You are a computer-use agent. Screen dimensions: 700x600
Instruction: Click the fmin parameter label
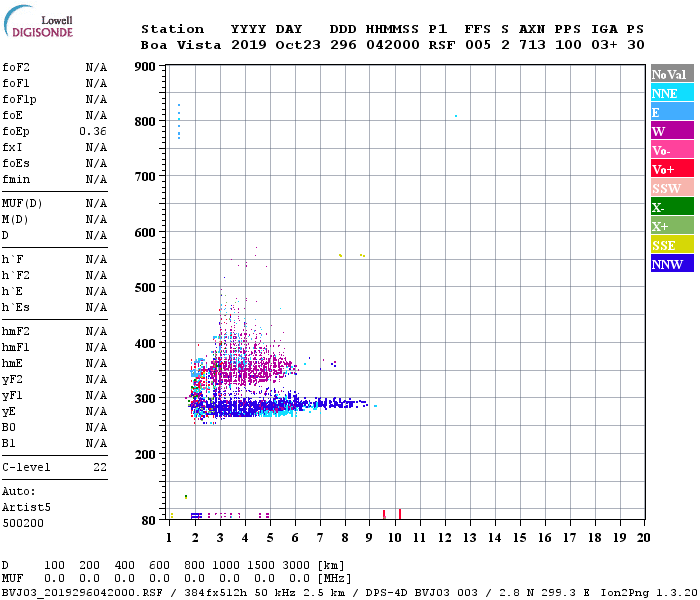click(16, 179)
